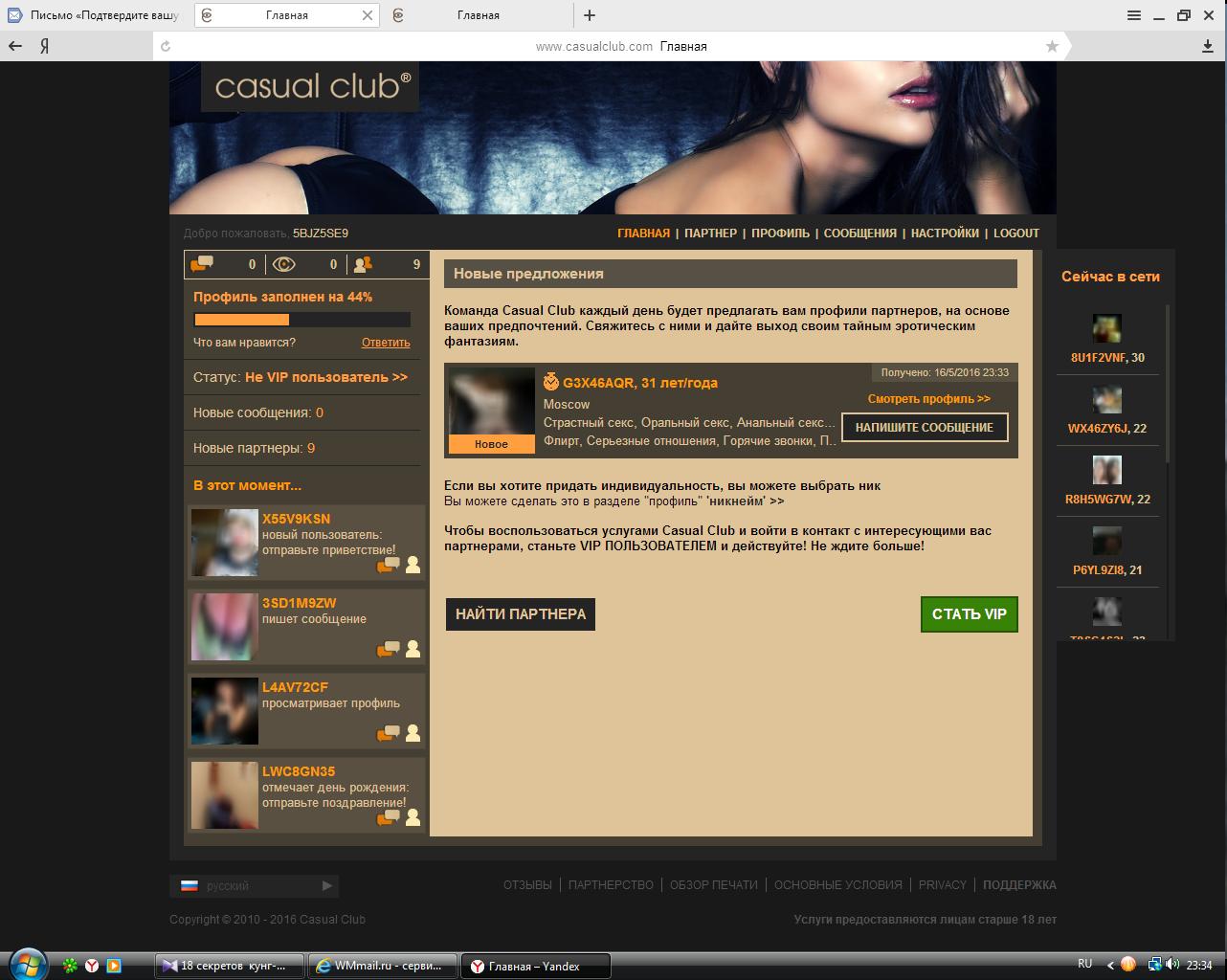Image resolution: width=1227 pixels, height=980 pixels.
Task: Open Не VIP пользователь status link
Action: [326, 377]
